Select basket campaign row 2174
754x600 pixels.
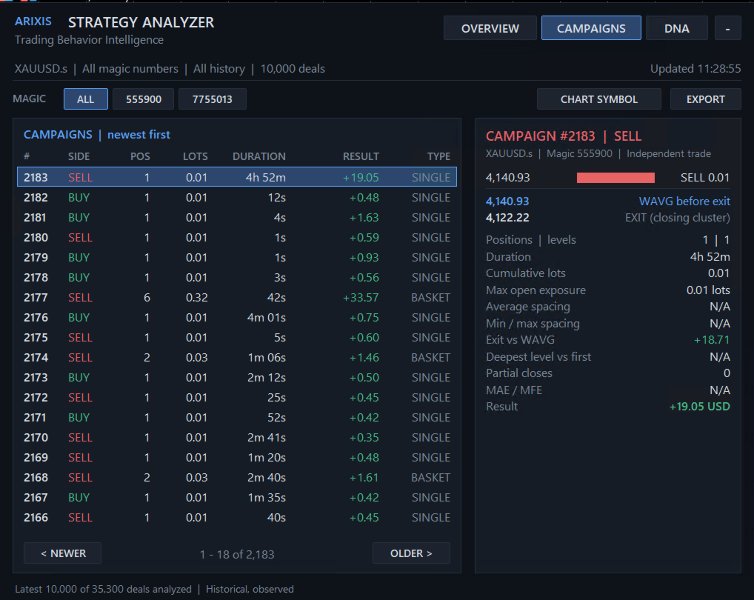[237, 358]
